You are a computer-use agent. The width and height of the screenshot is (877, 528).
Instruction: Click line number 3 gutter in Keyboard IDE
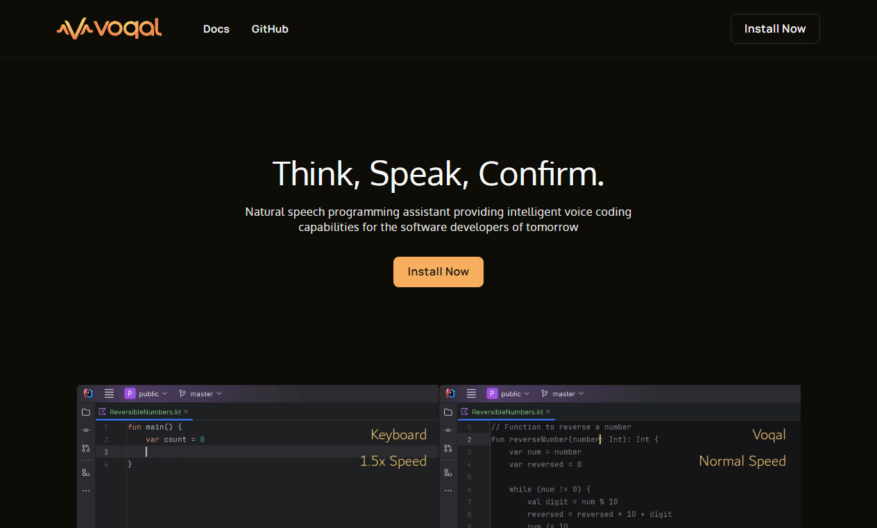coord(106,452)
